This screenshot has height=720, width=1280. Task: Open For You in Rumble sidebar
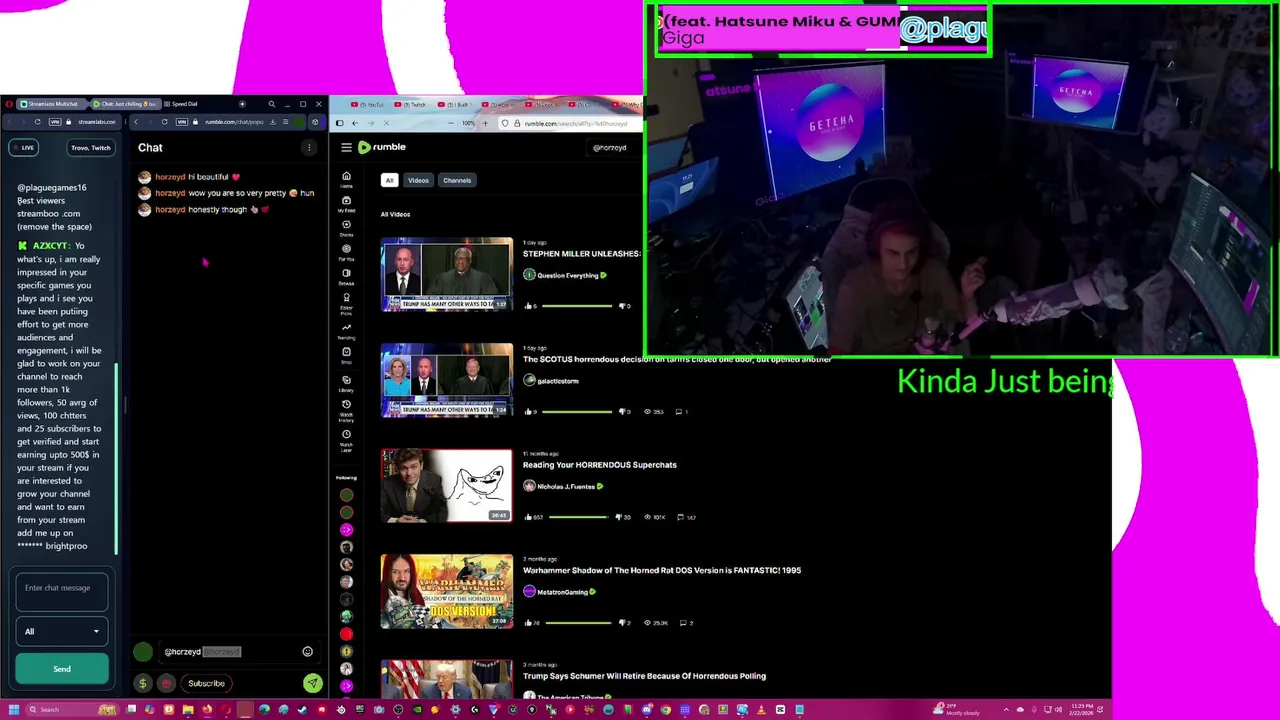[346, 252]
